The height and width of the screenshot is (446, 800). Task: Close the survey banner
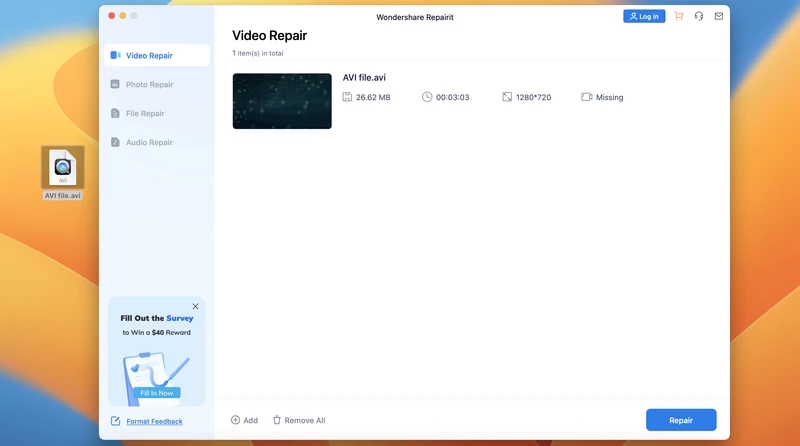pos(195,306)
